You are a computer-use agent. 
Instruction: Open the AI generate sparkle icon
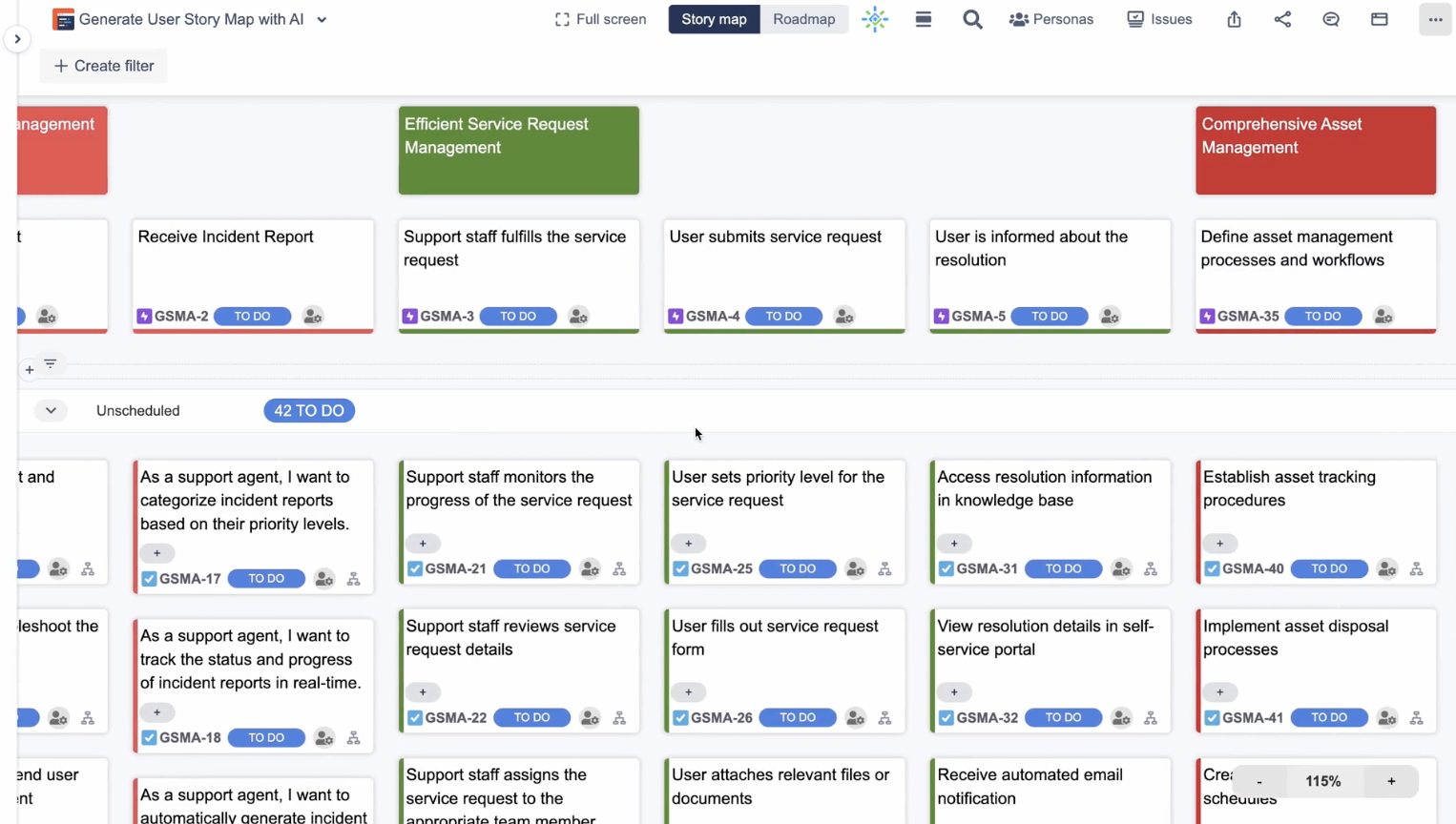pos(874,19)
